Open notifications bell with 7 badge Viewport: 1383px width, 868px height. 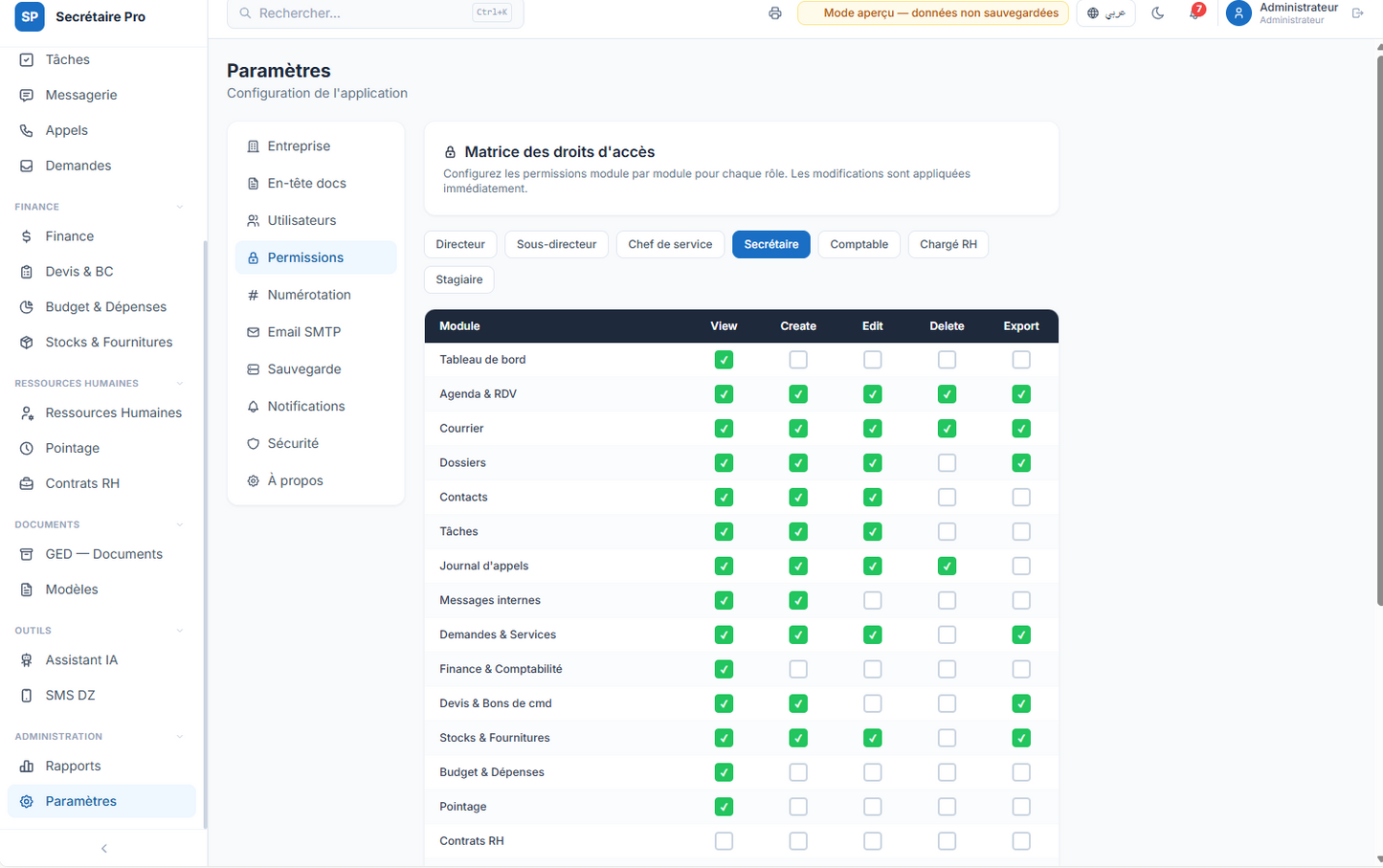click(x=1195, y=12)
